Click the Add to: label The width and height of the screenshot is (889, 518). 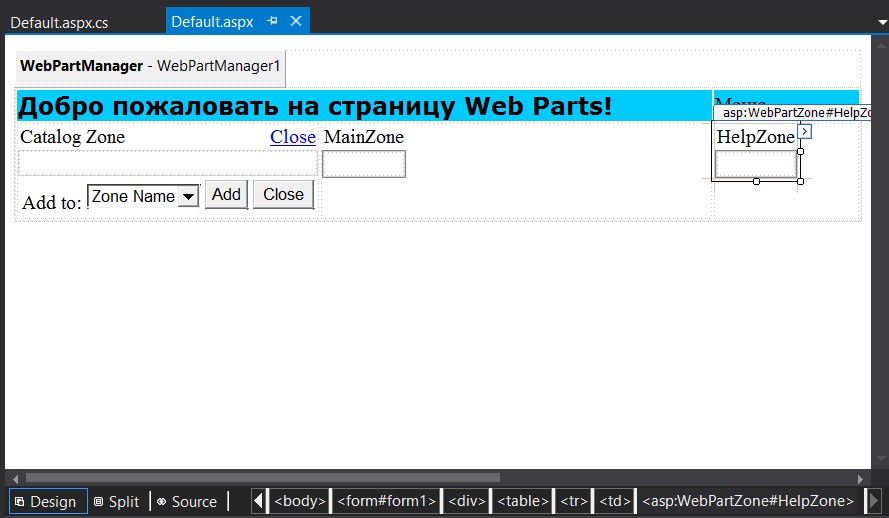[x=52, y=202]
